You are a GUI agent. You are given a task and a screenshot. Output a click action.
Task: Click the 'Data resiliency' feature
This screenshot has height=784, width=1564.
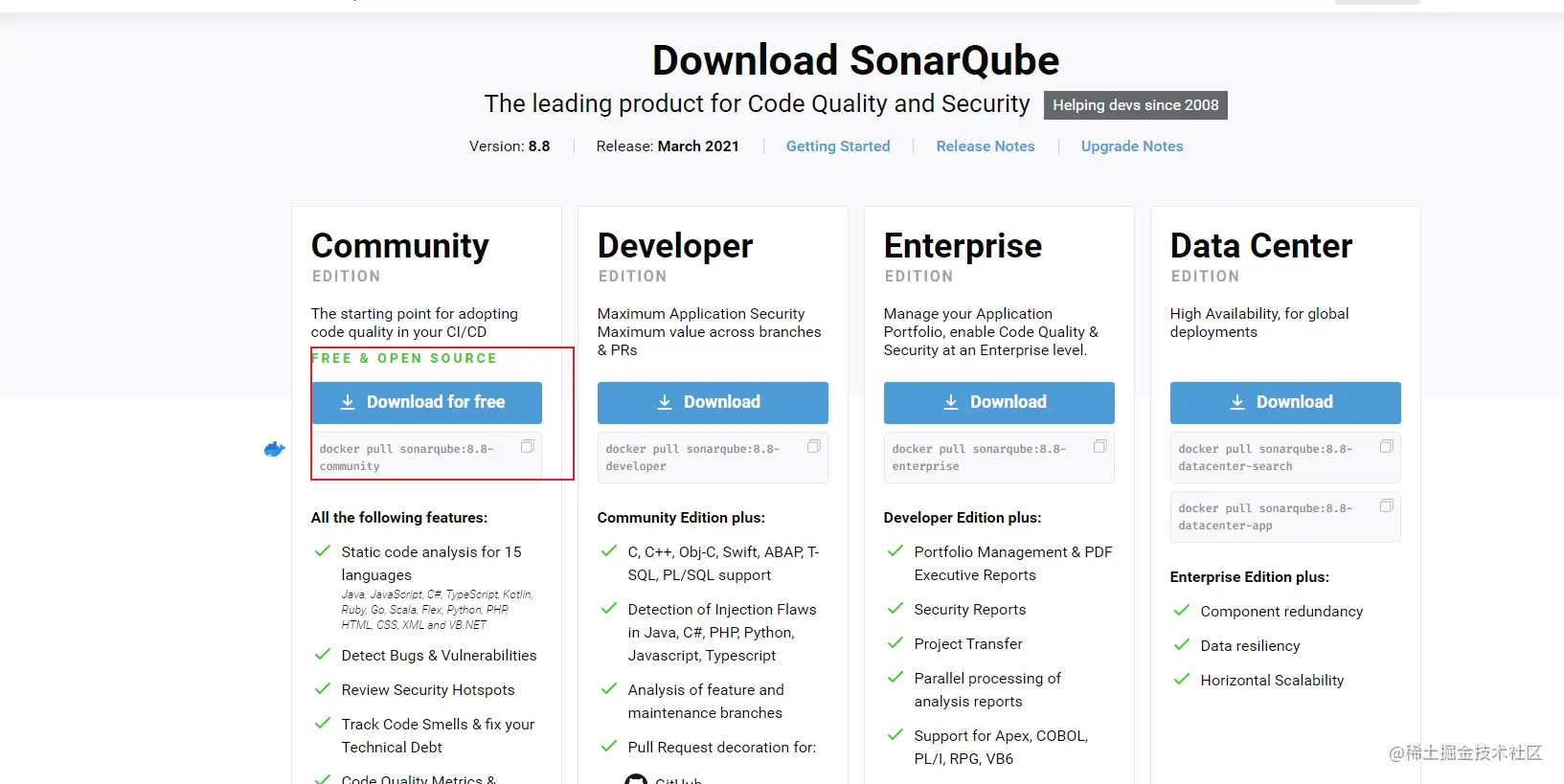(x=1251, y=646)
